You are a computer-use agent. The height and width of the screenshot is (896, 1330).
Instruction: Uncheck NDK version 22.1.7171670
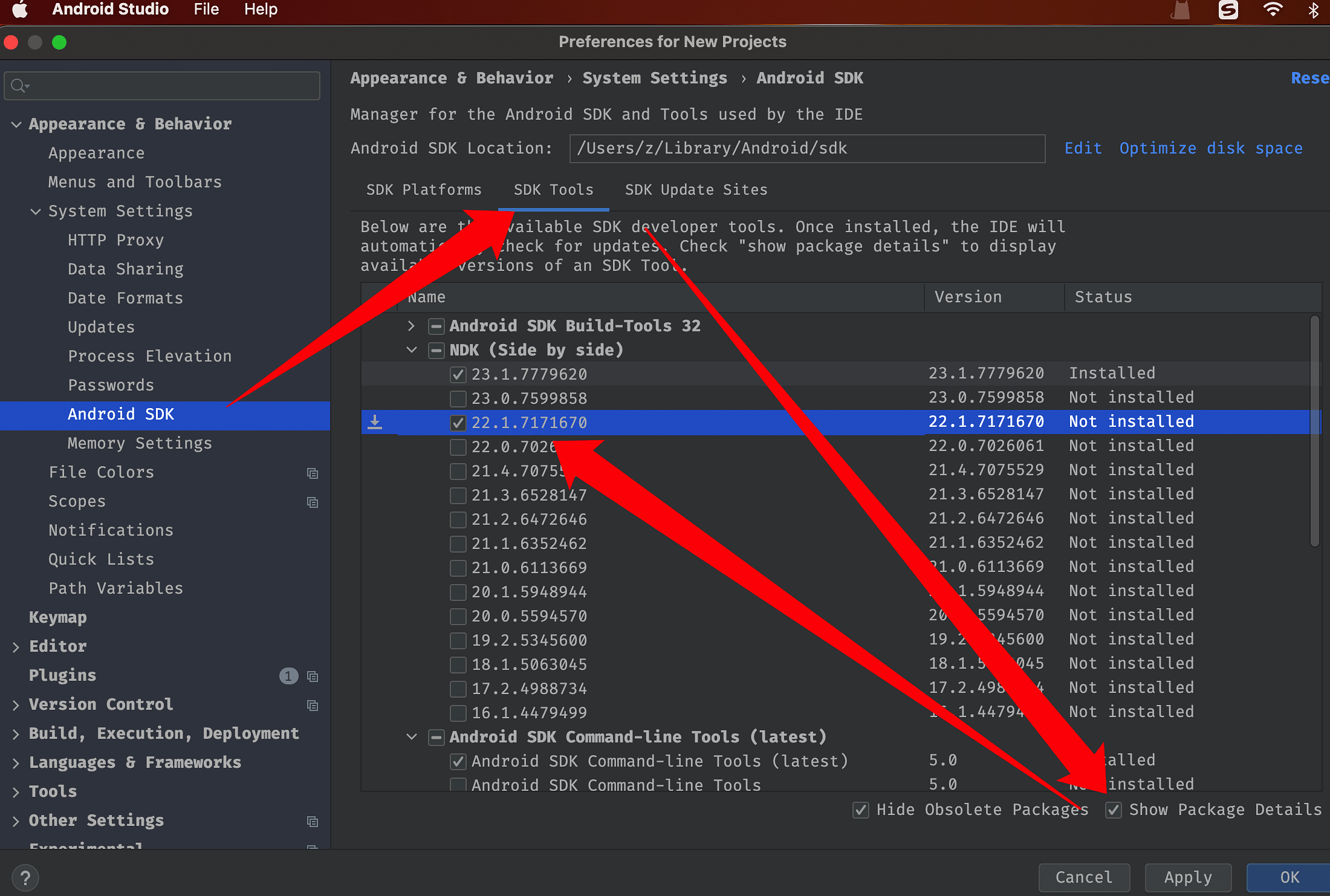458,423
